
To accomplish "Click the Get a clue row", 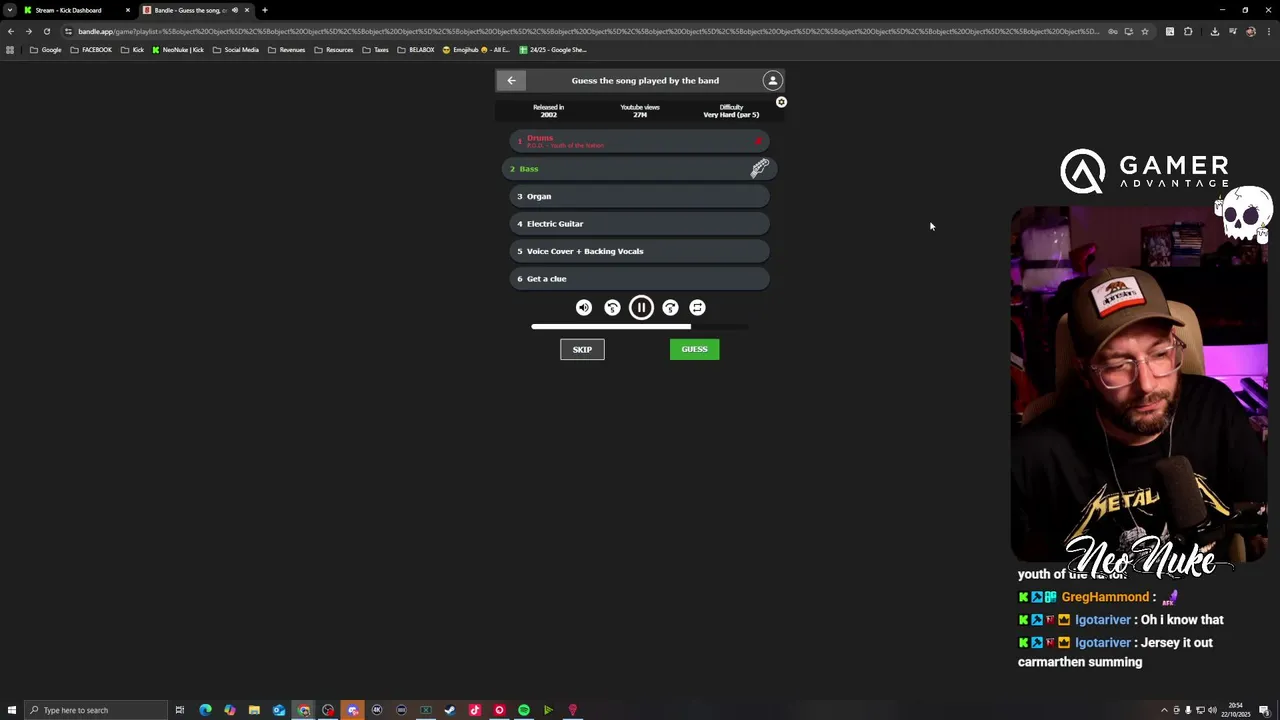I will click(x=640, y=279).
